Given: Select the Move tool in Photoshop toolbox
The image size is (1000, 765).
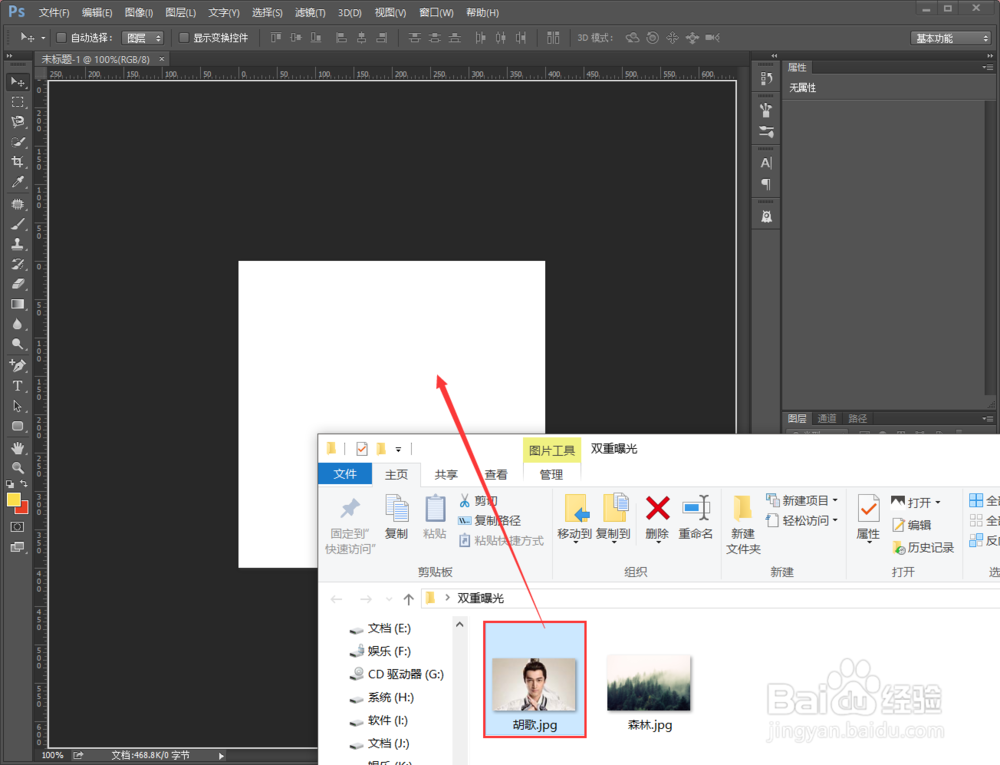Looking at the screenshot, I should pos(17,82).
